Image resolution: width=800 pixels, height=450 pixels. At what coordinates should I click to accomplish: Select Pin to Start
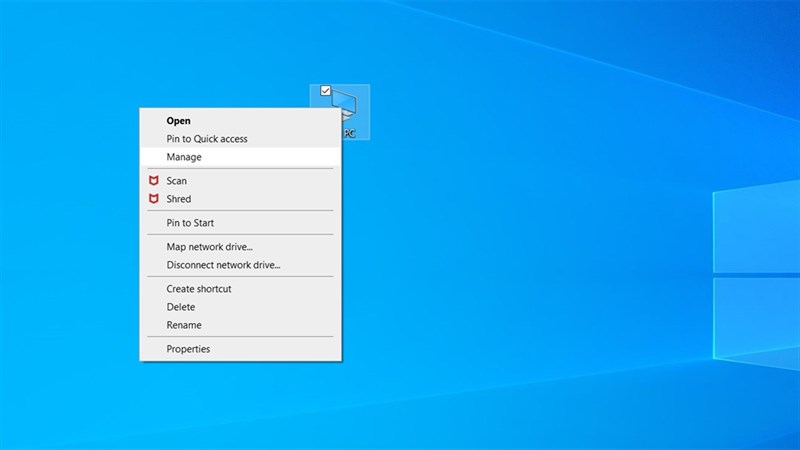(240, 223)
